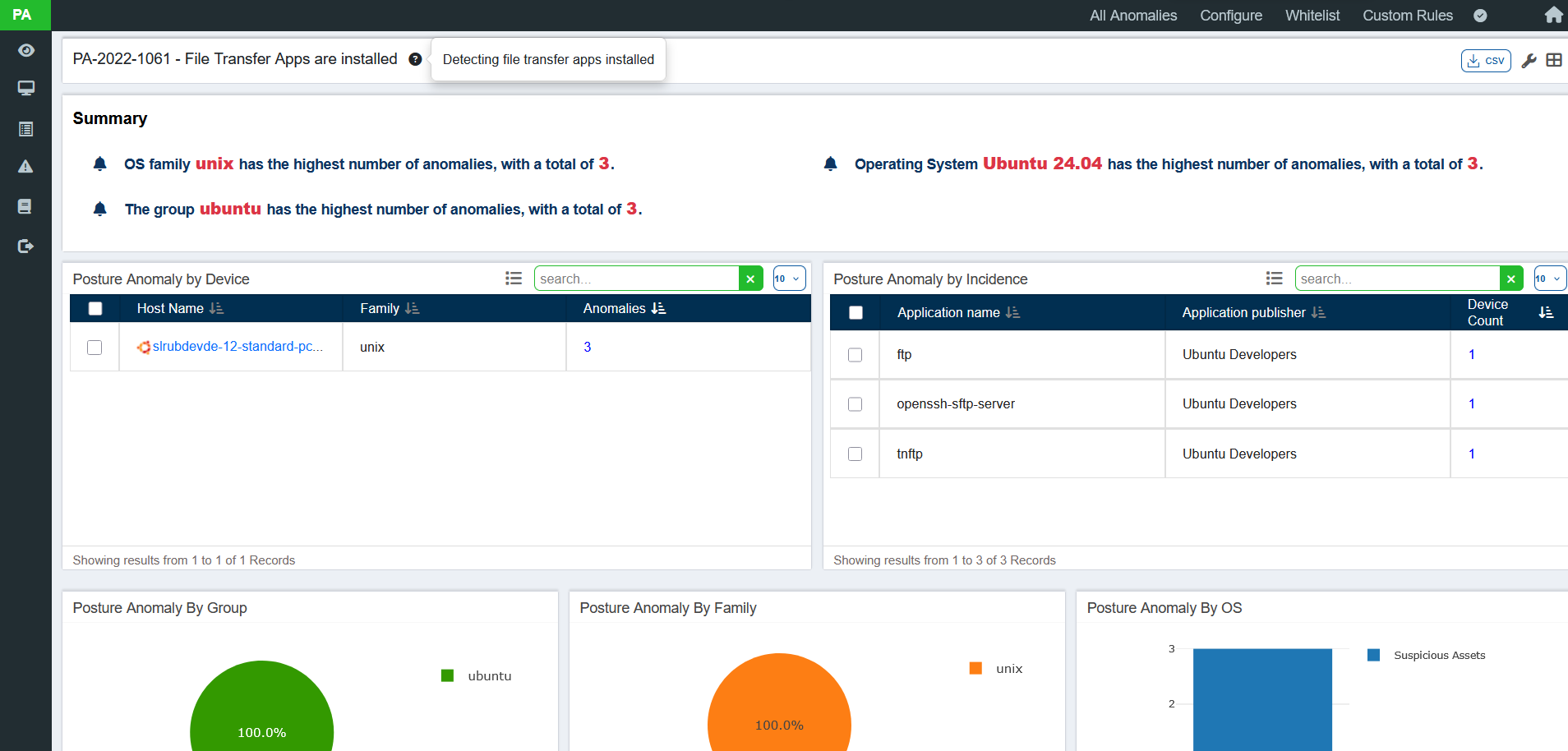Image resolution: width=1568 pixels, height=751 pixels.
Task: Click the bell icon beside group ubuntu summary
Action: [100, 209]
